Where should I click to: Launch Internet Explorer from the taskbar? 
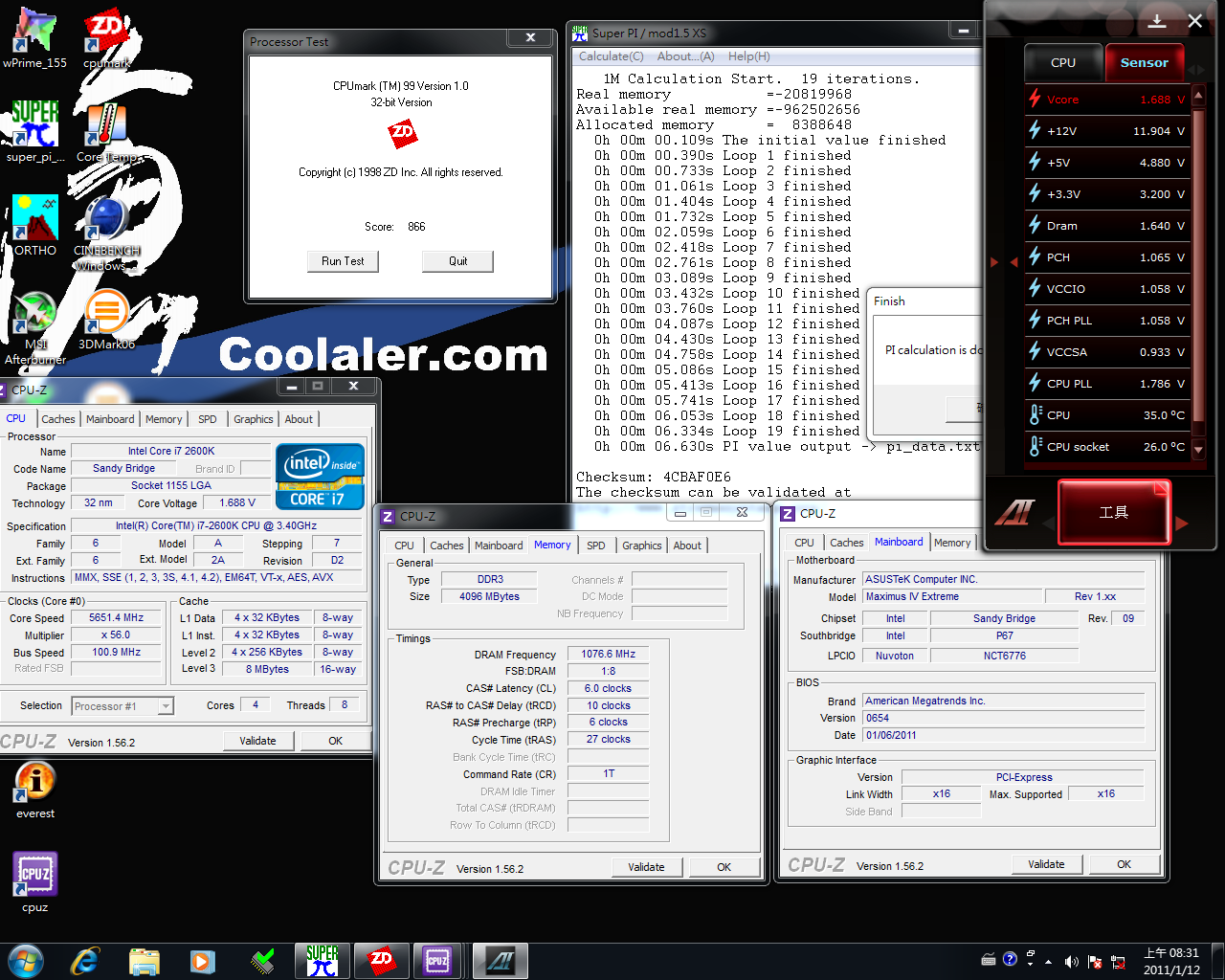click(x=85, y=961)
